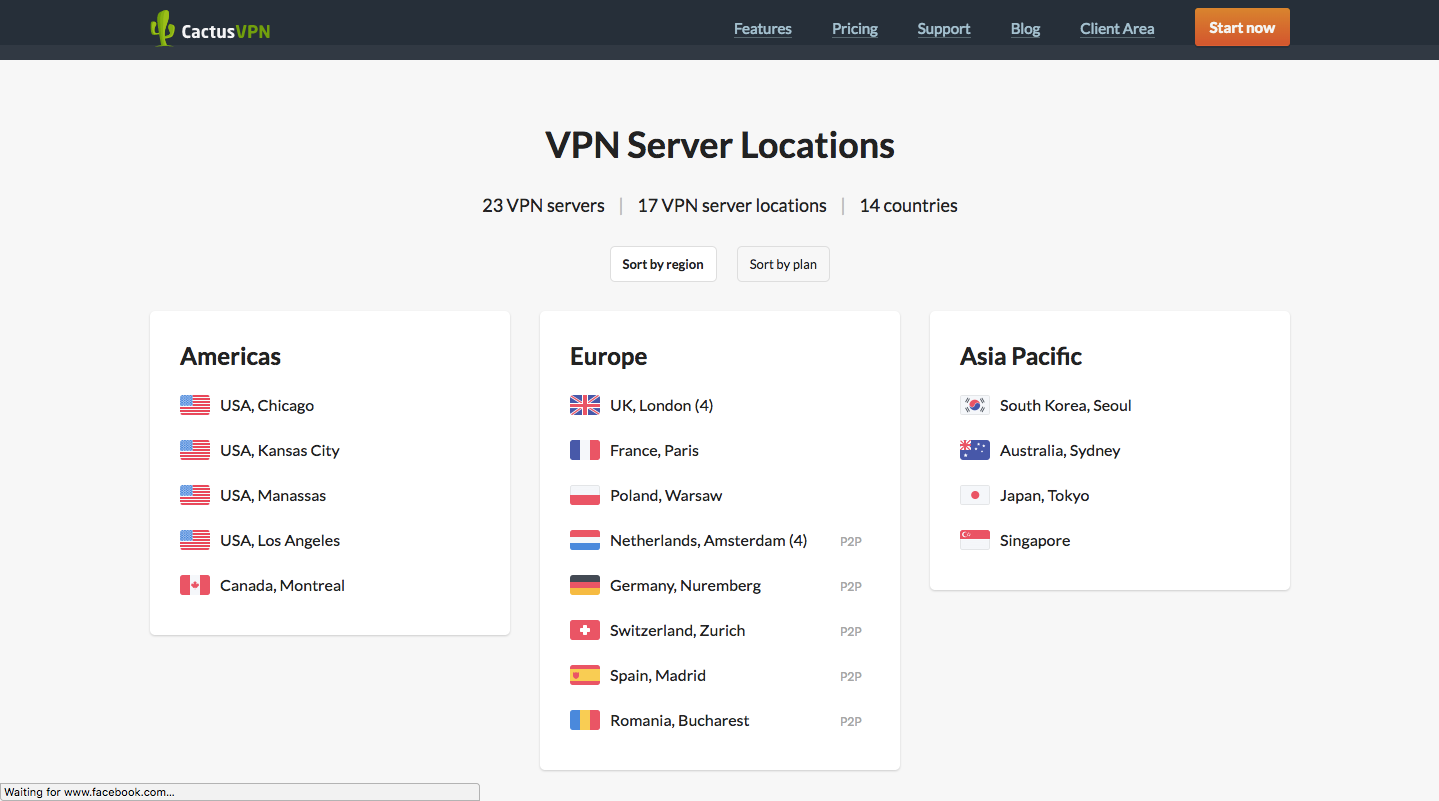Click the 14 countries stat
This screenshot has height=801, width=1439.
[x=908, y=205]
